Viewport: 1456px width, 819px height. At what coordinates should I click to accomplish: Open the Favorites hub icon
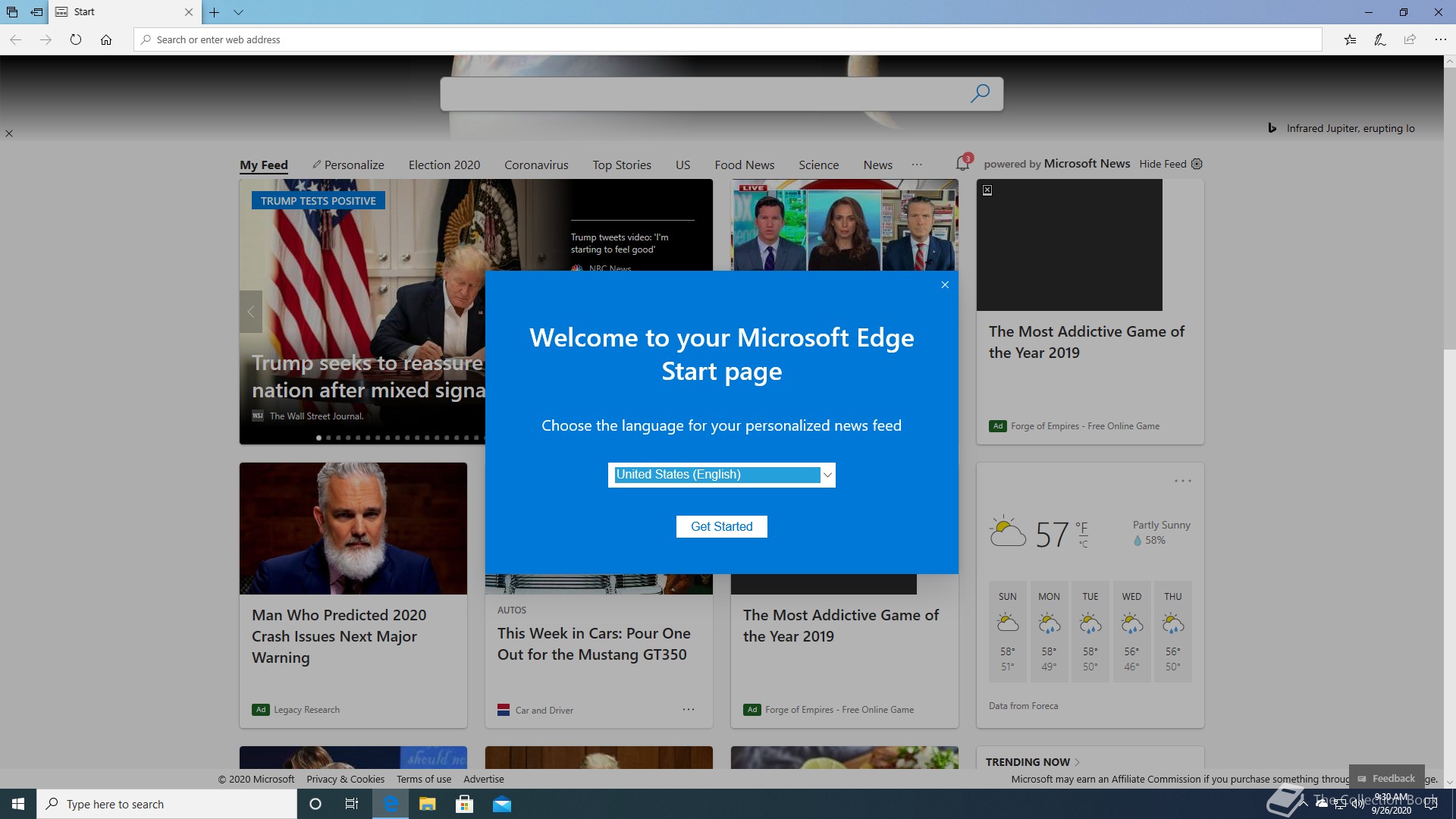point(1350,39)
